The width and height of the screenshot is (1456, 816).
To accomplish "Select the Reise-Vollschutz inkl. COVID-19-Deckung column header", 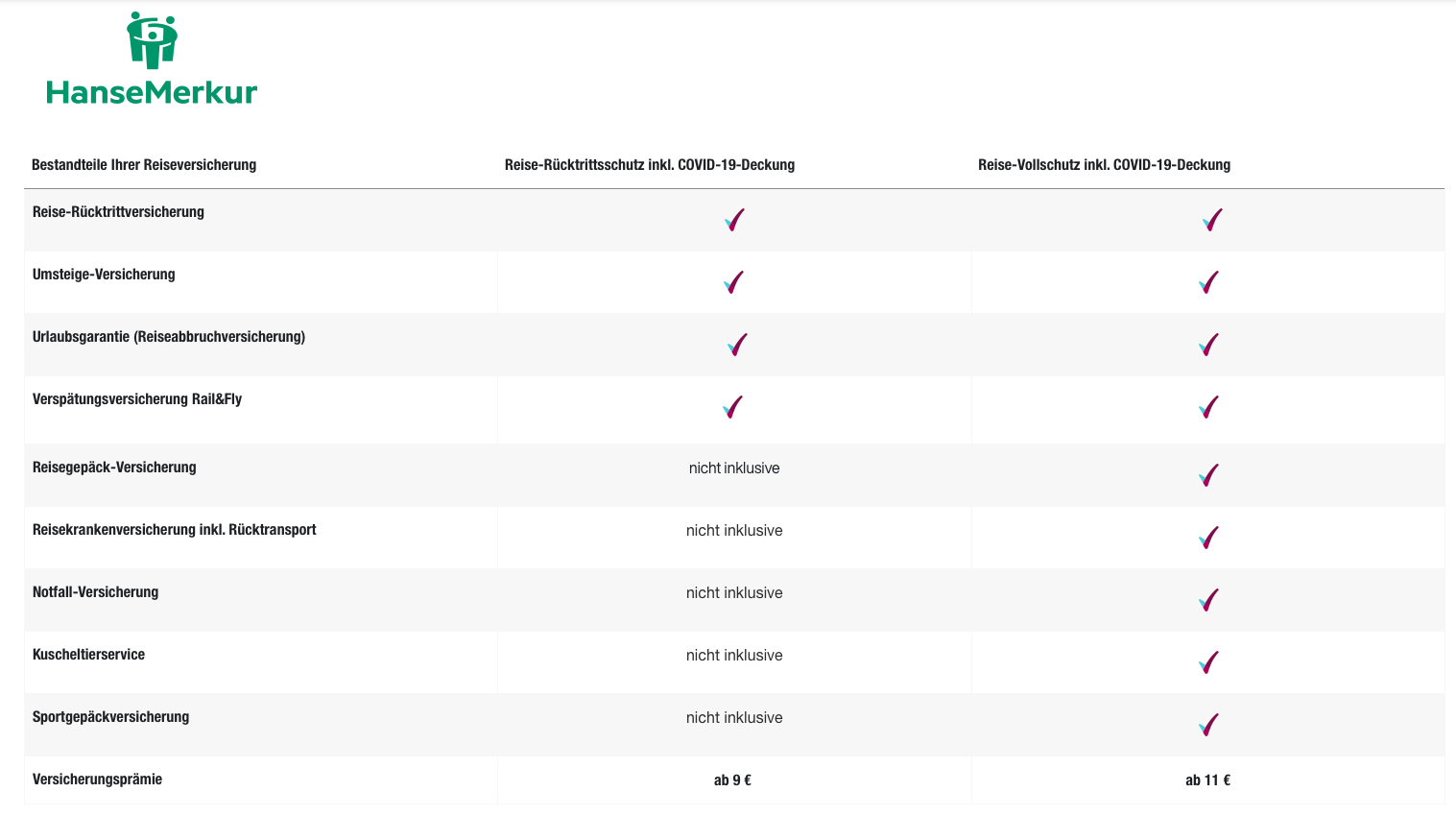I will click(x=1104, y=165).
